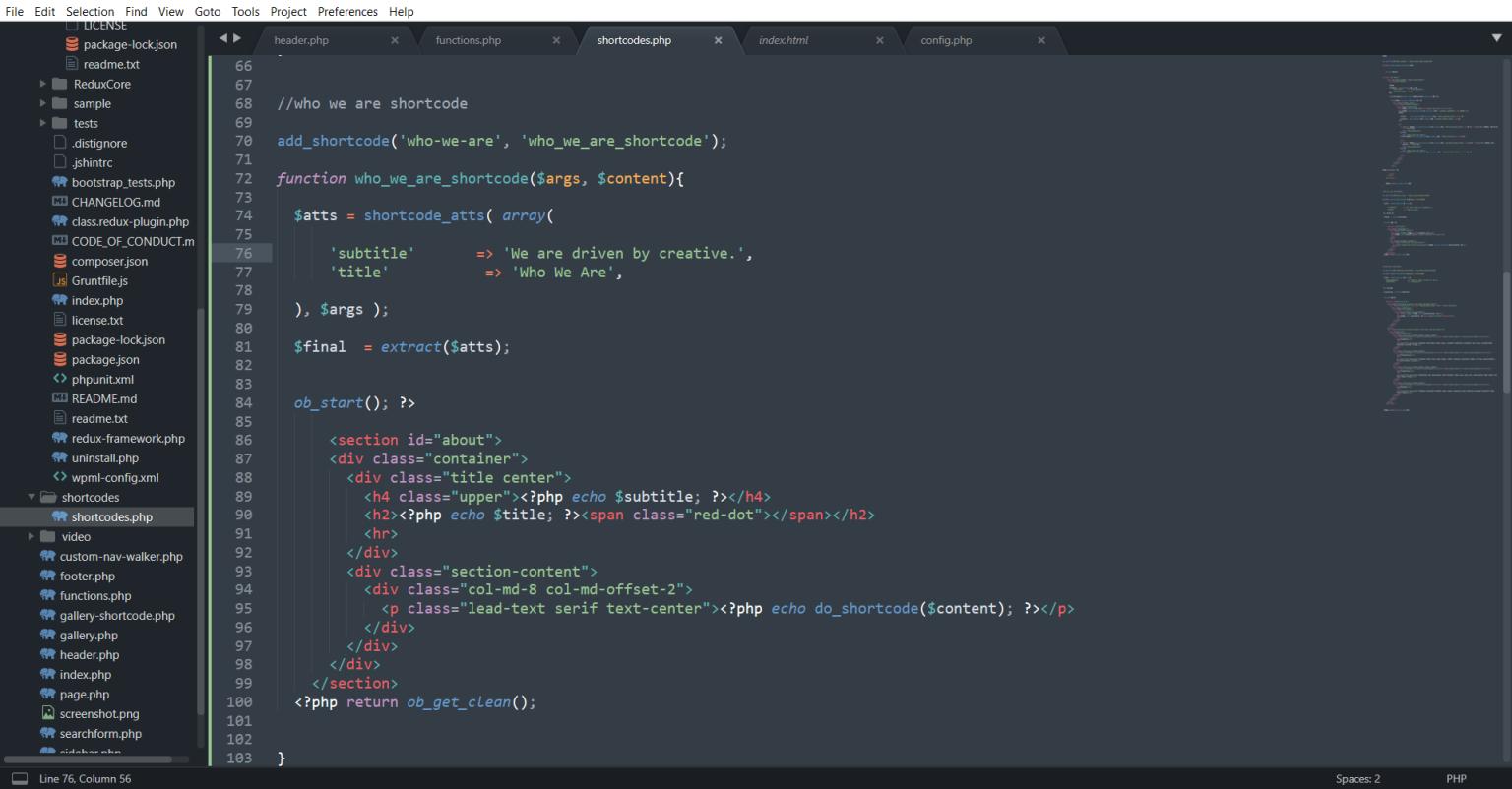This screenshot has width=1512, height=789.
Task: Click the side bar toggle icon in status bar
Action: [x=19, y=779]
